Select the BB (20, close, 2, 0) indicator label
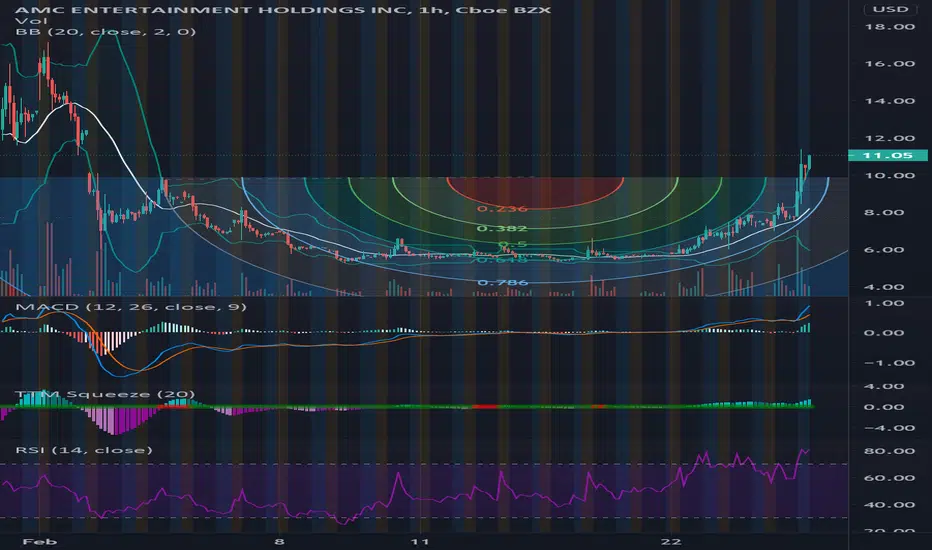The height and width of the screenshot is (550, 932). tap(105, 31)
